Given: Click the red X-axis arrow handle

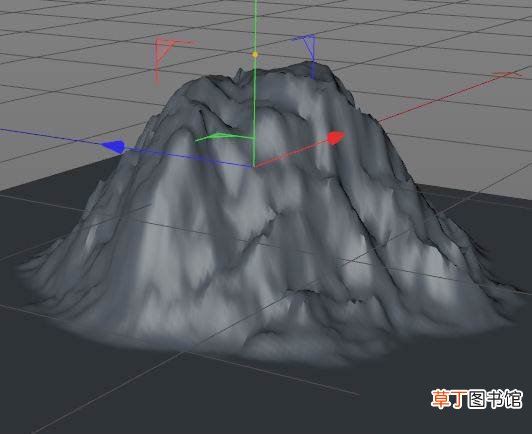Looking at the screenshot, I should 336,137.
